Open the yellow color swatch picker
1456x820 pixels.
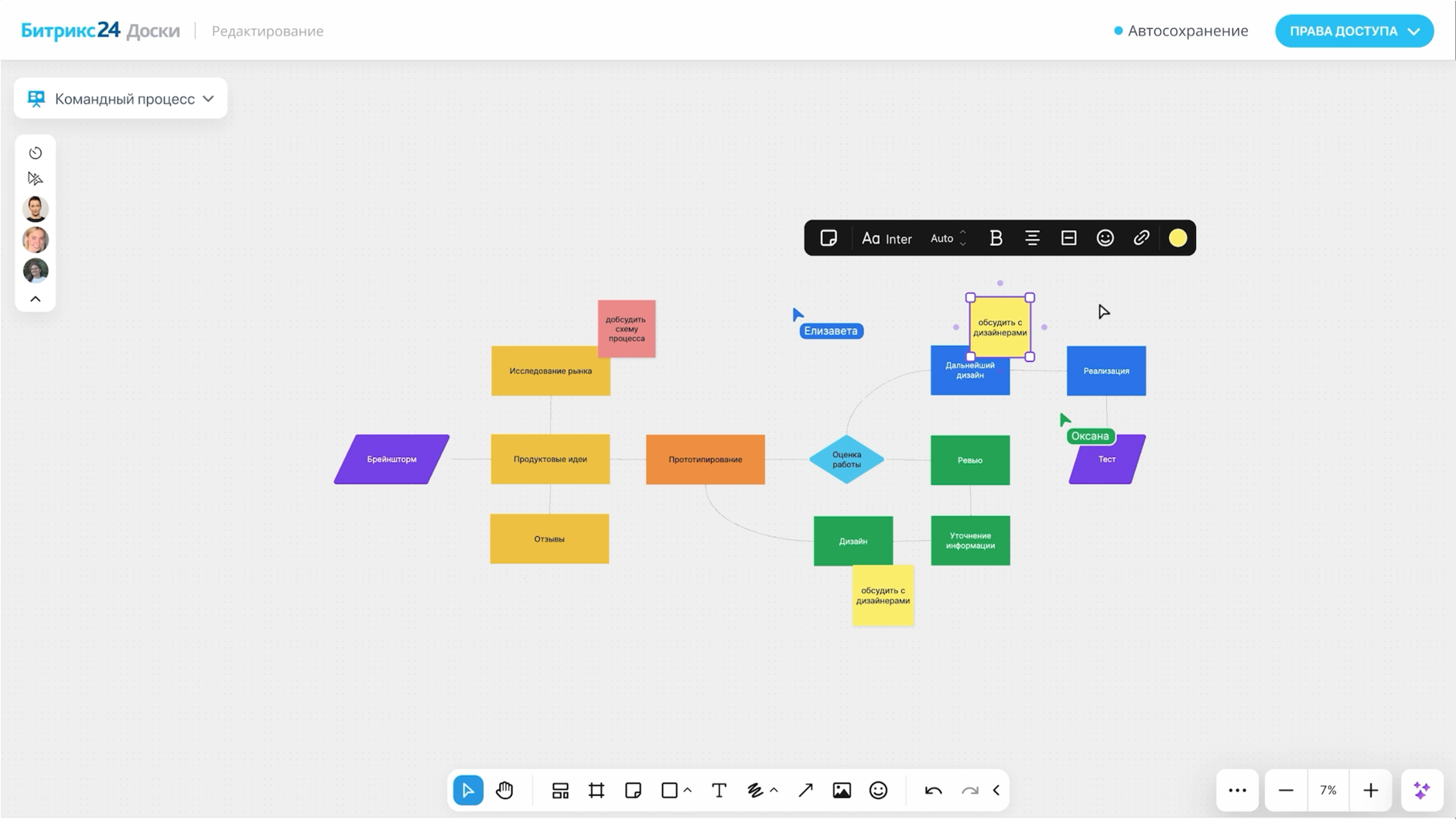[x=1177, y=238]
